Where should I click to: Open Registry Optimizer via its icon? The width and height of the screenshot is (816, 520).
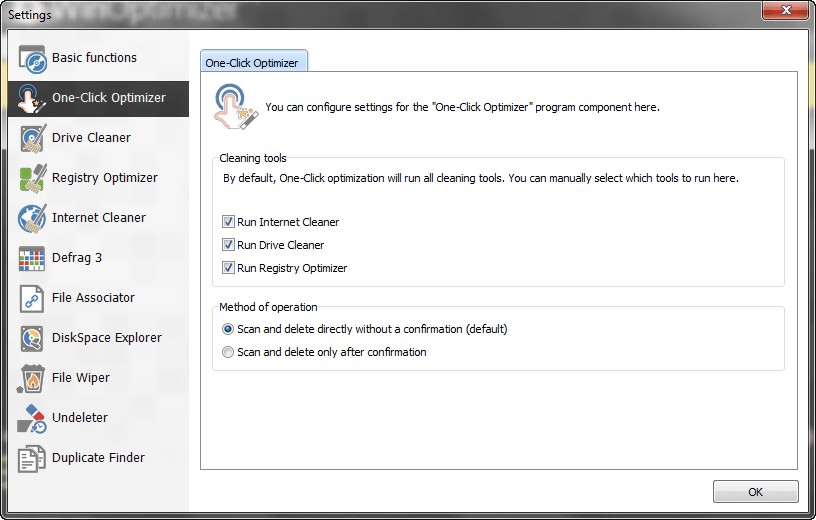click(x=32, y=178)
